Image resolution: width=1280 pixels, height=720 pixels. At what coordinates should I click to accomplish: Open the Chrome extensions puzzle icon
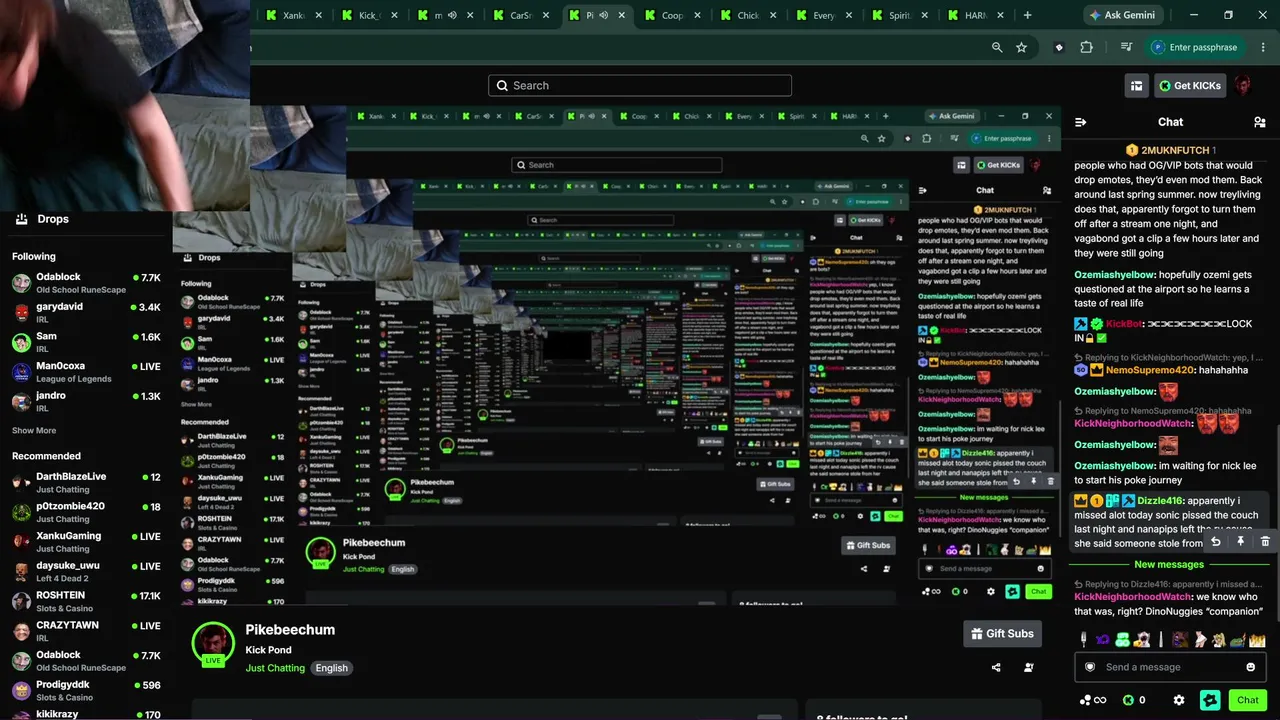click(x=1086, y=47)
